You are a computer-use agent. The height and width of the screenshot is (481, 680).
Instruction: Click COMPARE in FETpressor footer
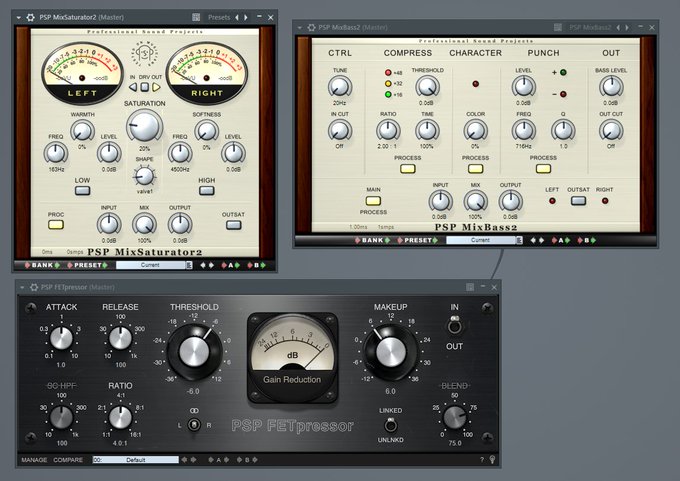[68, 460]
